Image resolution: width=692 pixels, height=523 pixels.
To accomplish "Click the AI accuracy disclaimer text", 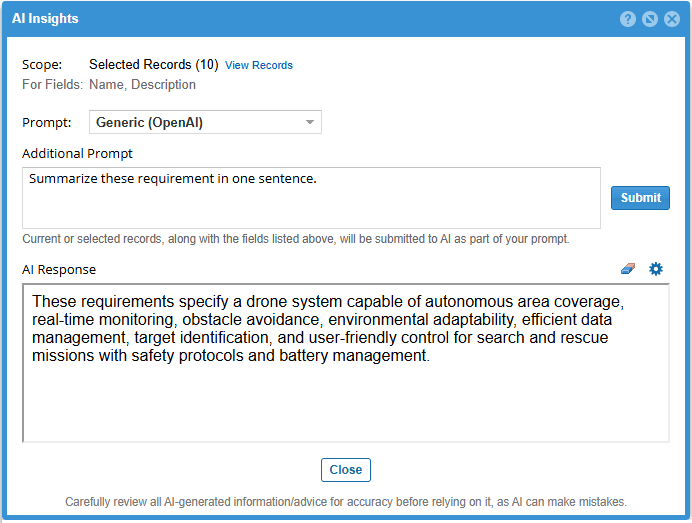I will tap(345, 502).
